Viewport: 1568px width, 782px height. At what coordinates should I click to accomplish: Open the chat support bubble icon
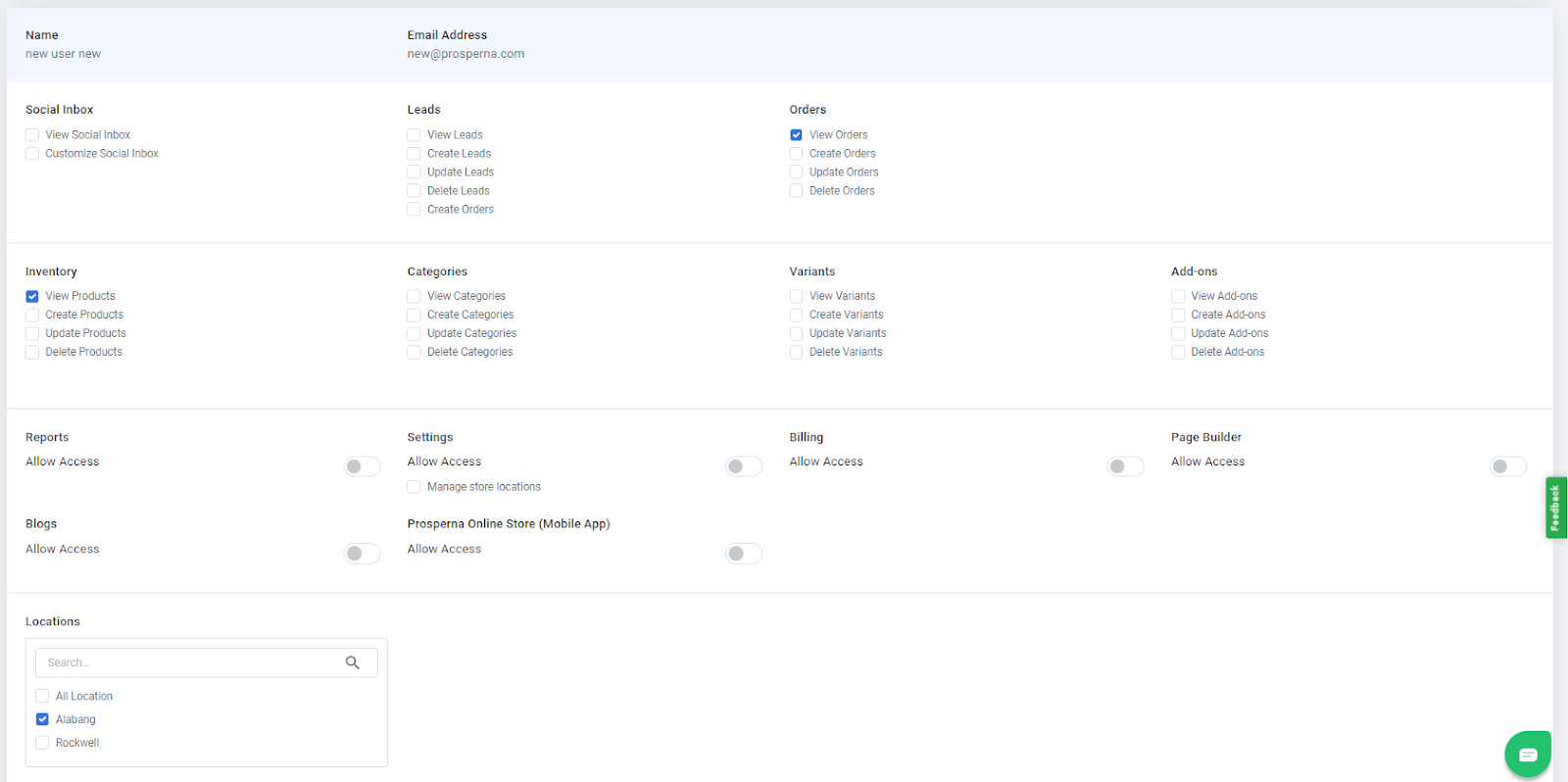tap(1528, 754)
